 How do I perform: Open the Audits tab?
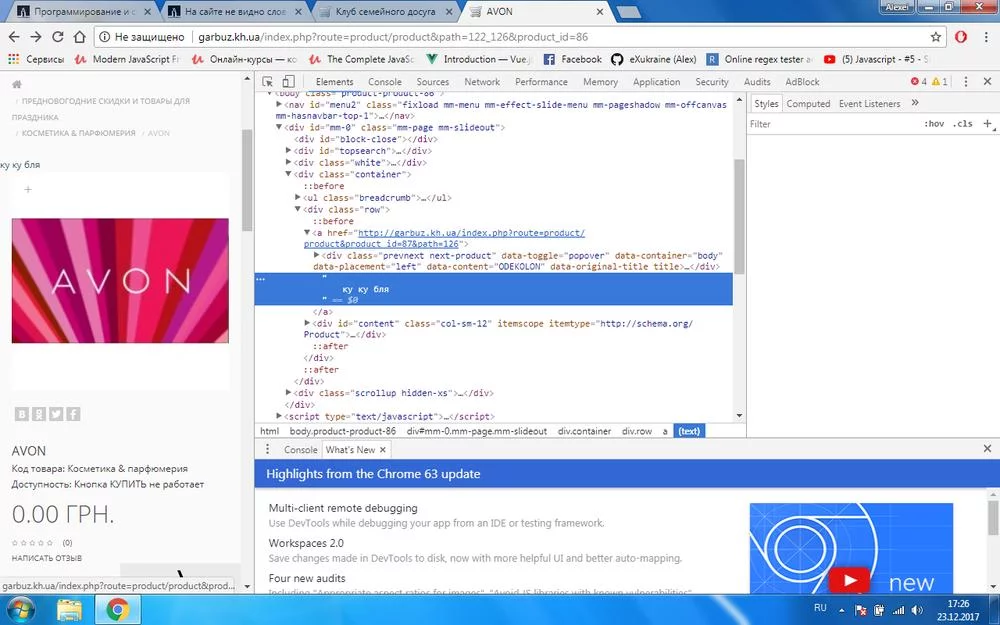point(757,82)
